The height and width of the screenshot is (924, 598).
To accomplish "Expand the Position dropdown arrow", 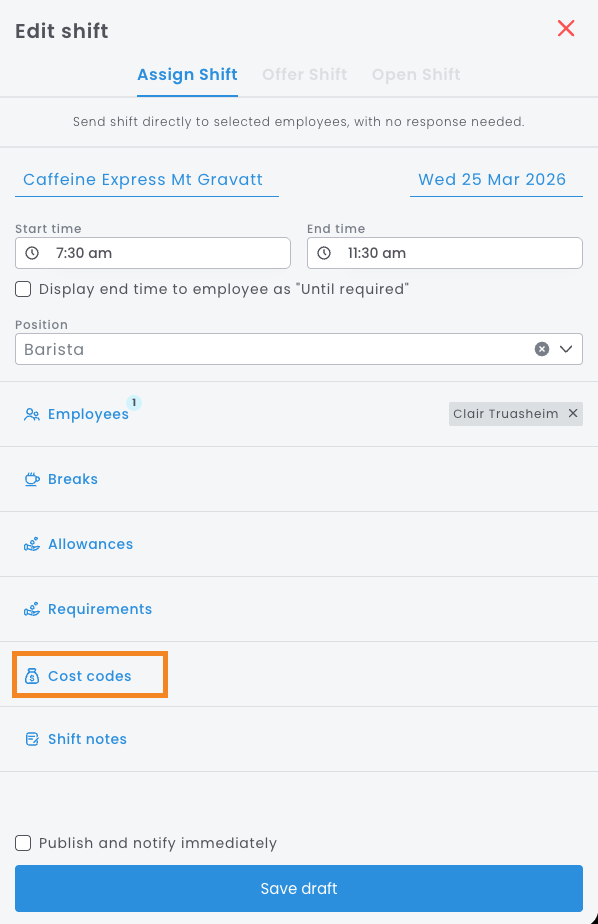I will (566, 349).
